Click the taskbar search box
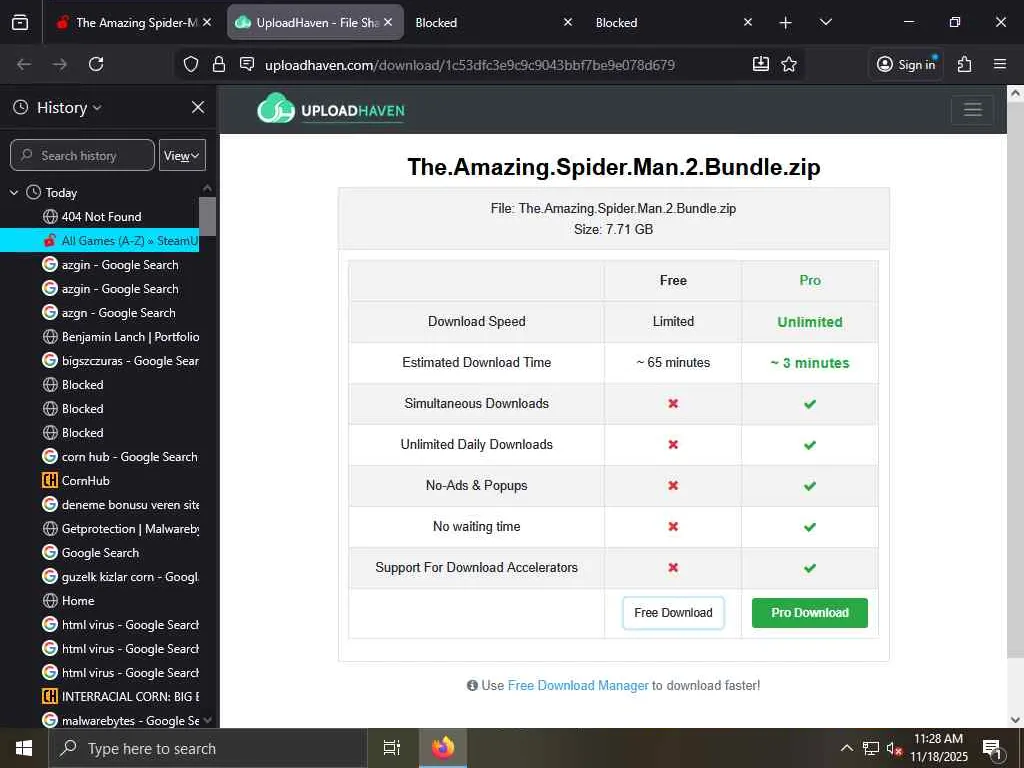 tap(208, 748)
